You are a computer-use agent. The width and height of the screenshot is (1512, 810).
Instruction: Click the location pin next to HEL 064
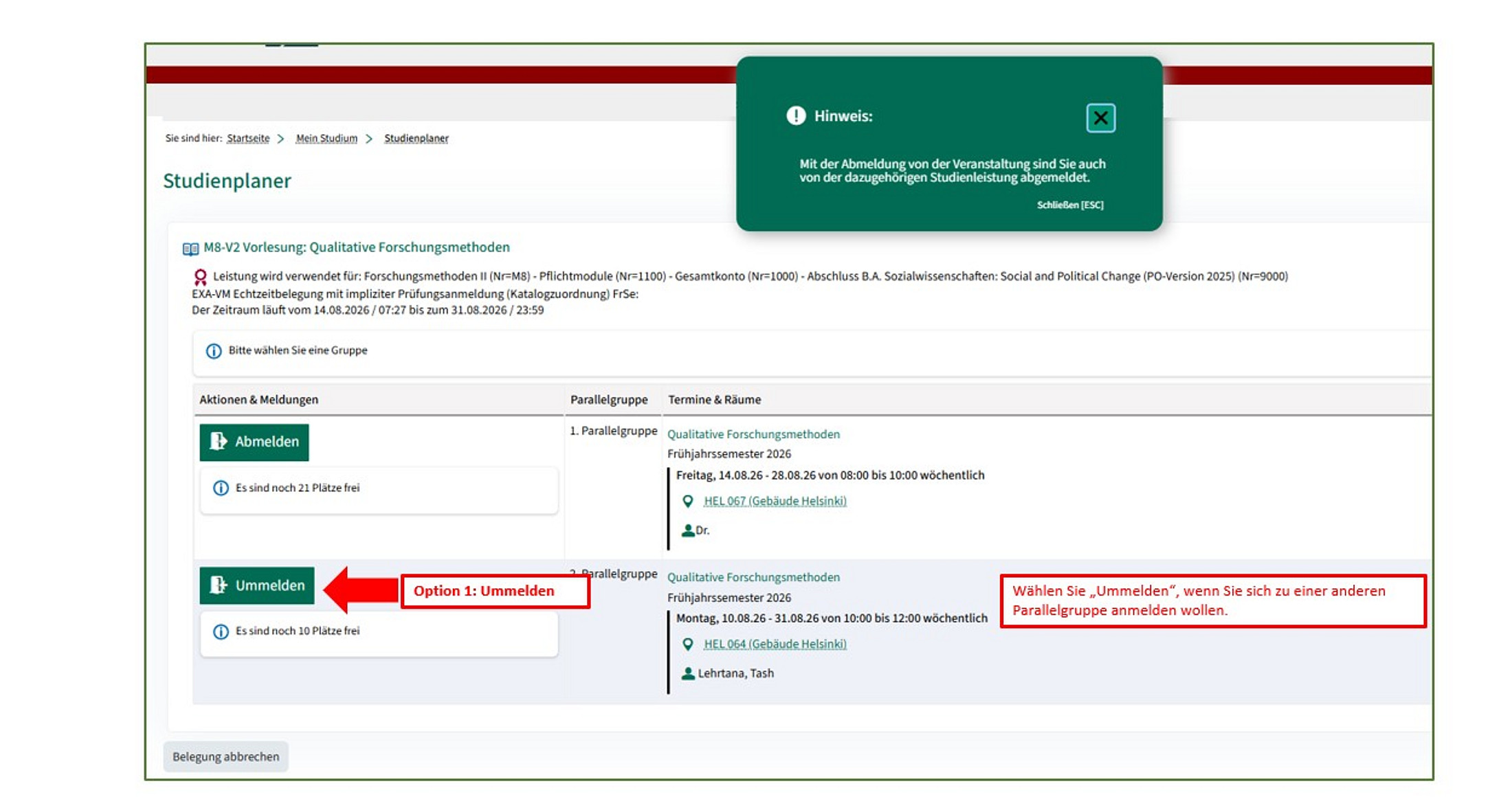pos(687,644)
